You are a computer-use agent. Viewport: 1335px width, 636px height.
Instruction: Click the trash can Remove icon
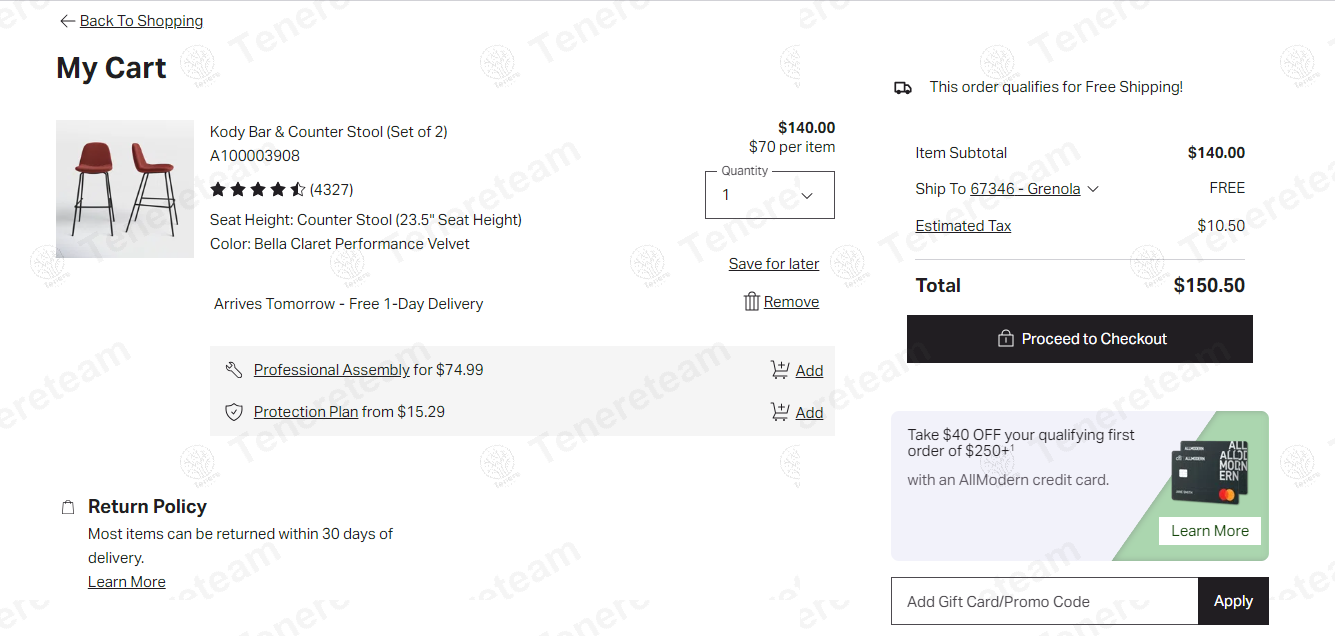(752, 302)
